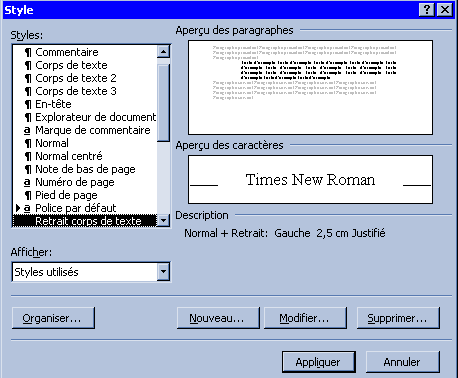The width and height of the screenshot is (458, 378).
Task: Create a style with Nouveau button
Action: pos(218,318)
